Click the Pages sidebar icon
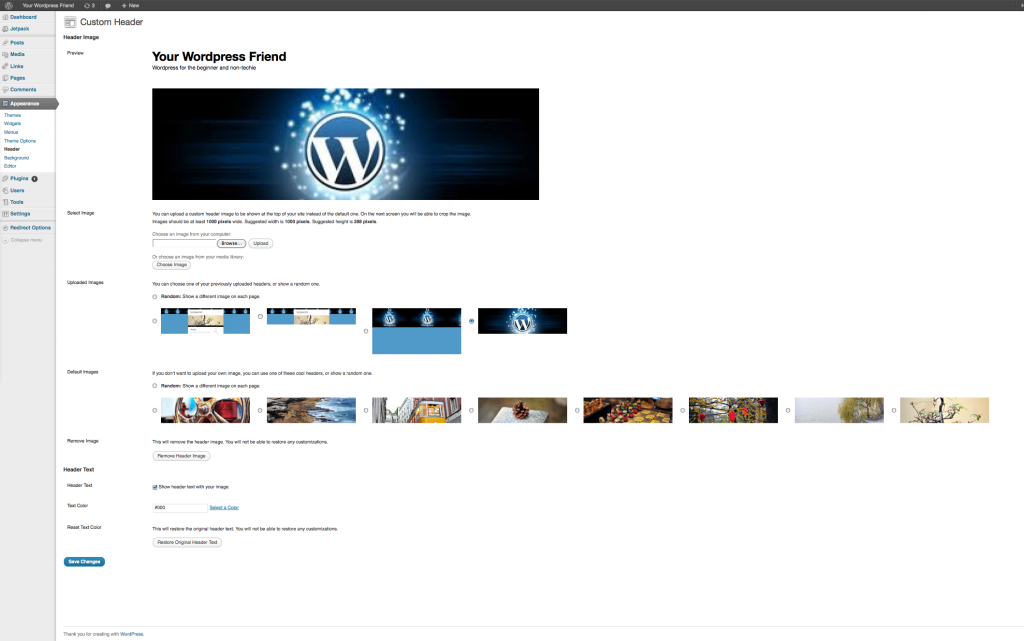 pyautogui.click(x=5, y=78)
